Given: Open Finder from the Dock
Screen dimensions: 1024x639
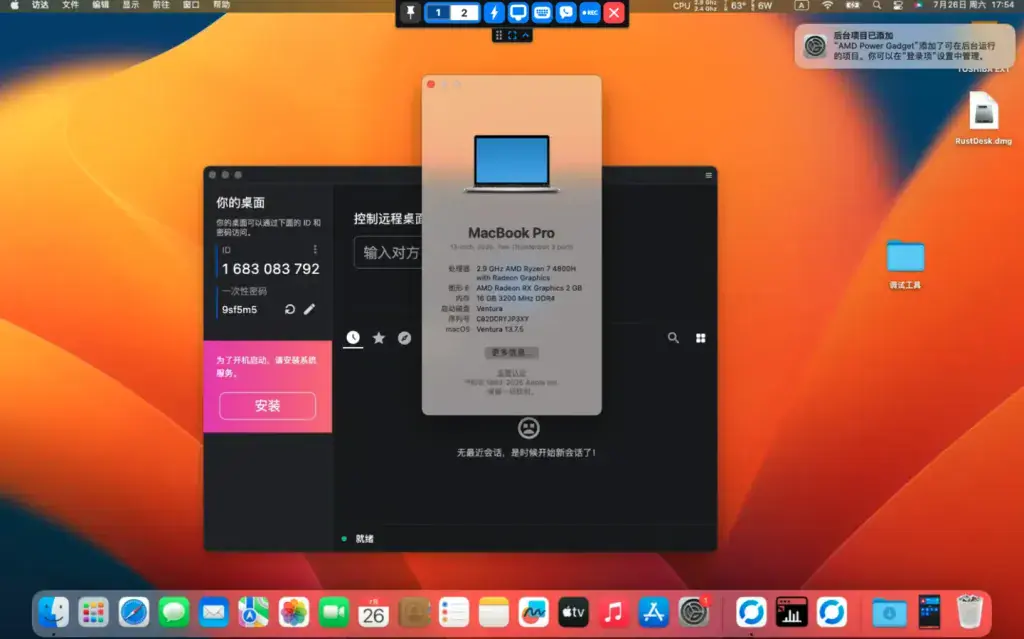Looking at the screenshot, I should pyautogui.click(x=54, y=612).
